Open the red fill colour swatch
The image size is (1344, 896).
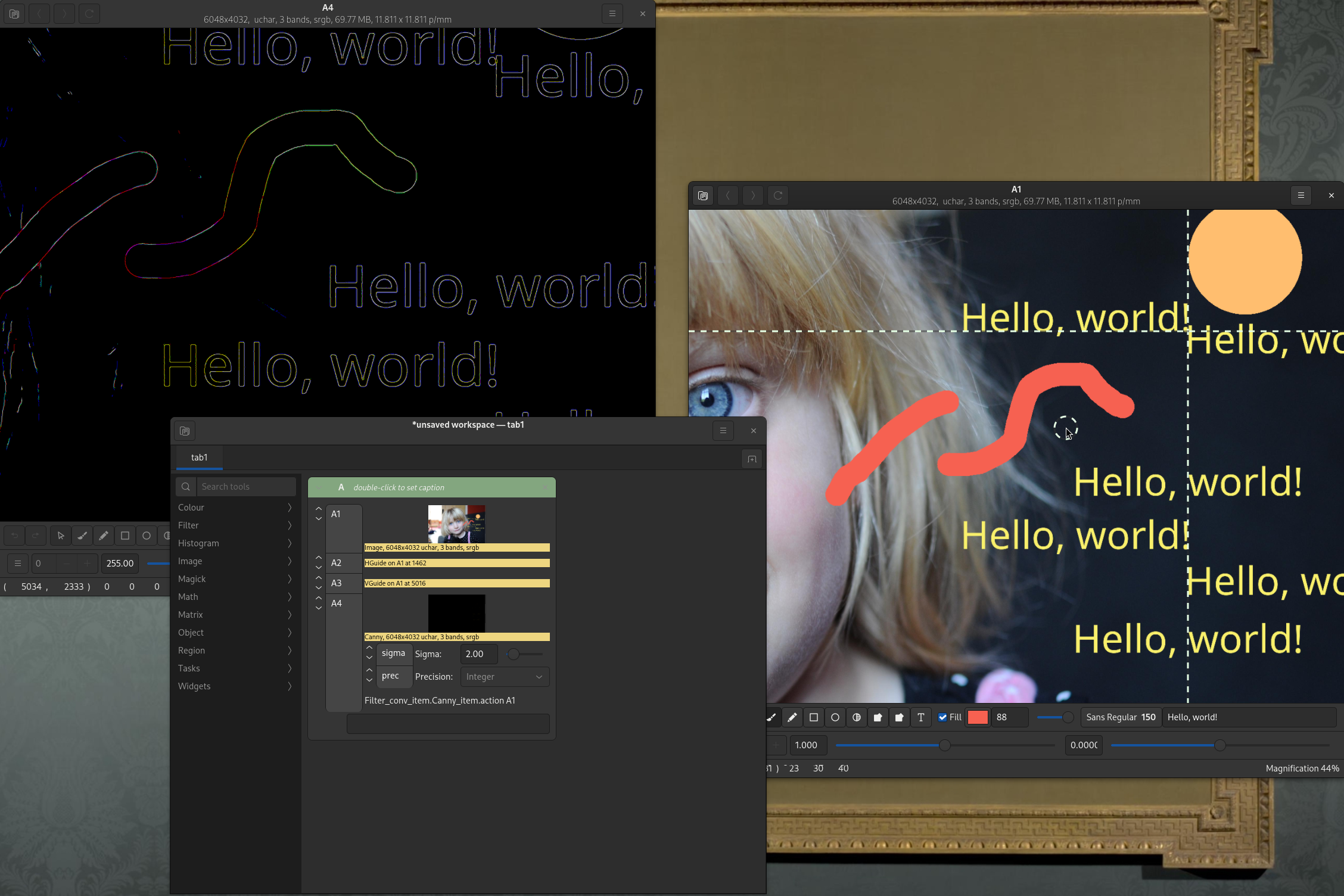click(978, 717)
